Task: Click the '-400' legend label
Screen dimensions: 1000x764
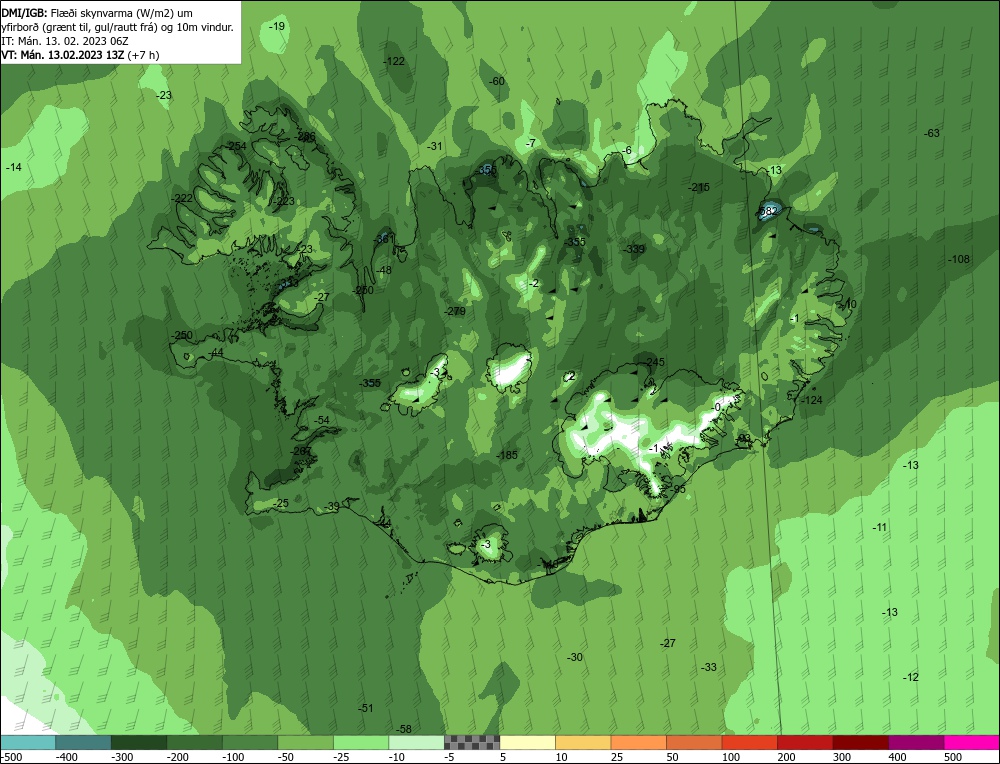Action: click(66, 757)
